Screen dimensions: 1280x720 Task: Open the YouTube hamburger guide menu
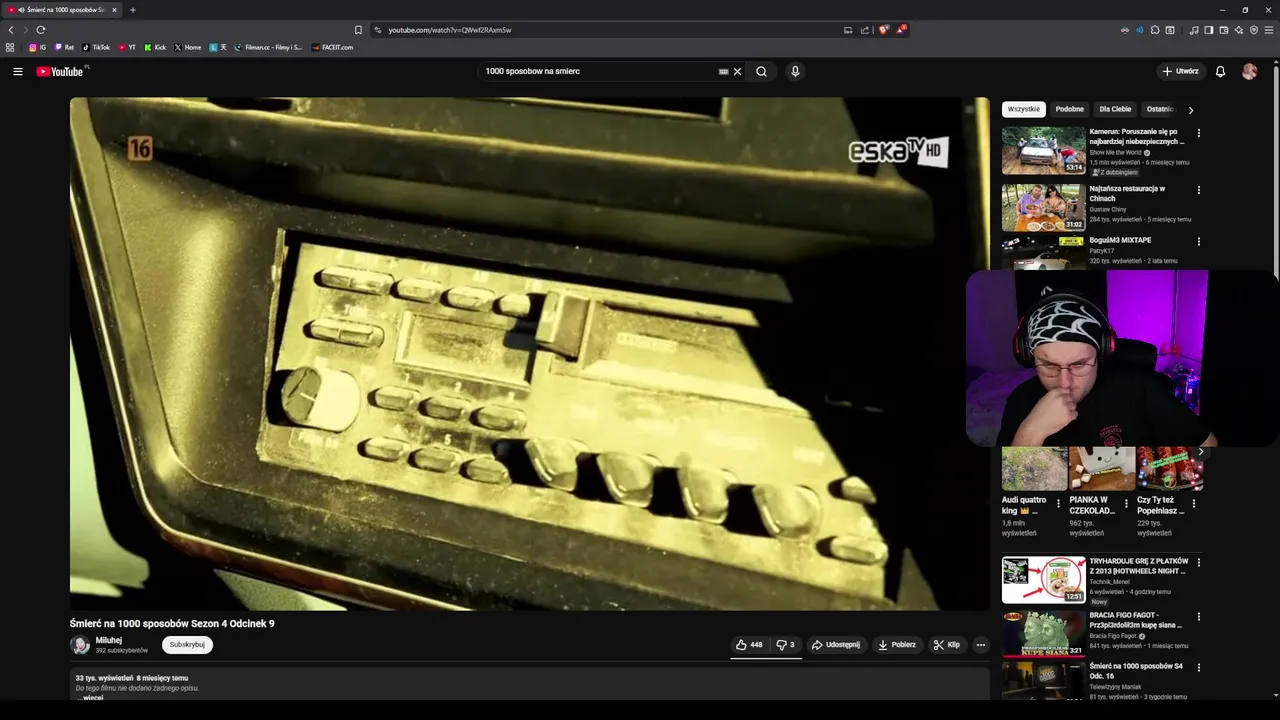point(17,71)
